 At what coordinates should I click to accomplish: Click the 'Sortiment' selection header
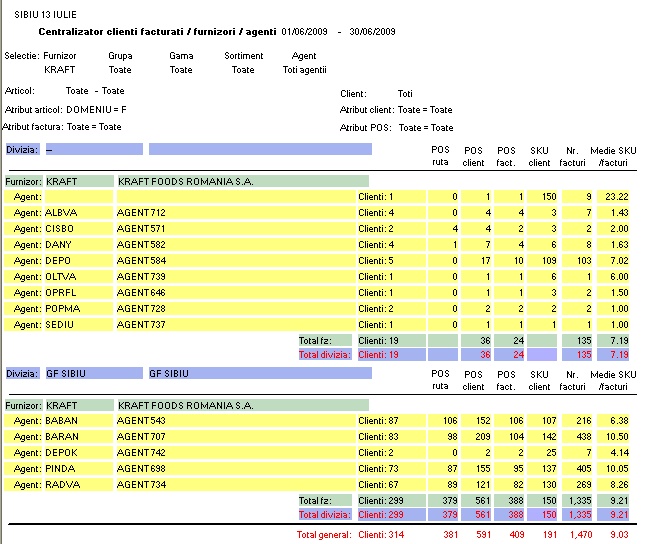click(243, 56)
